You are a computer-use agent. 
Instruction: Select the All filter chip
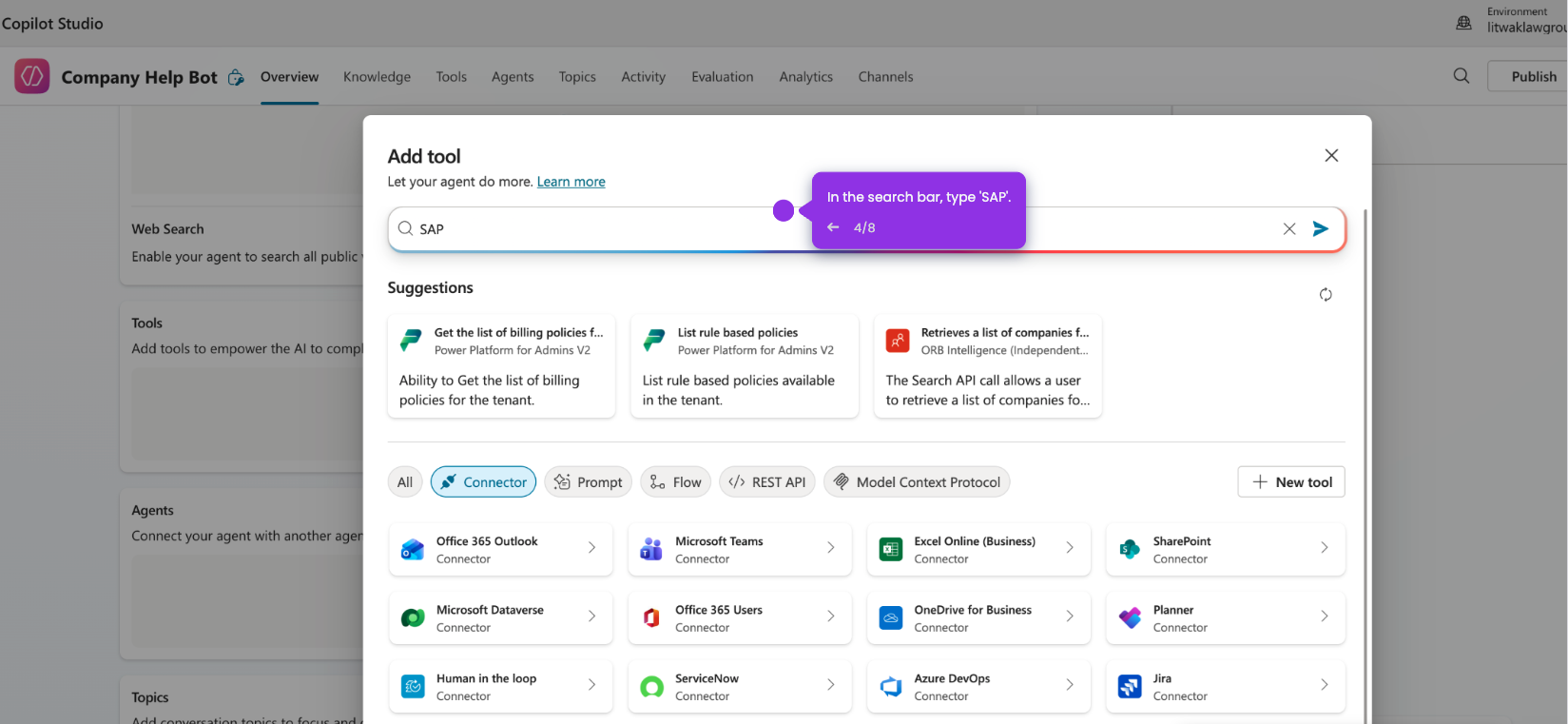[x=405, y=482]
